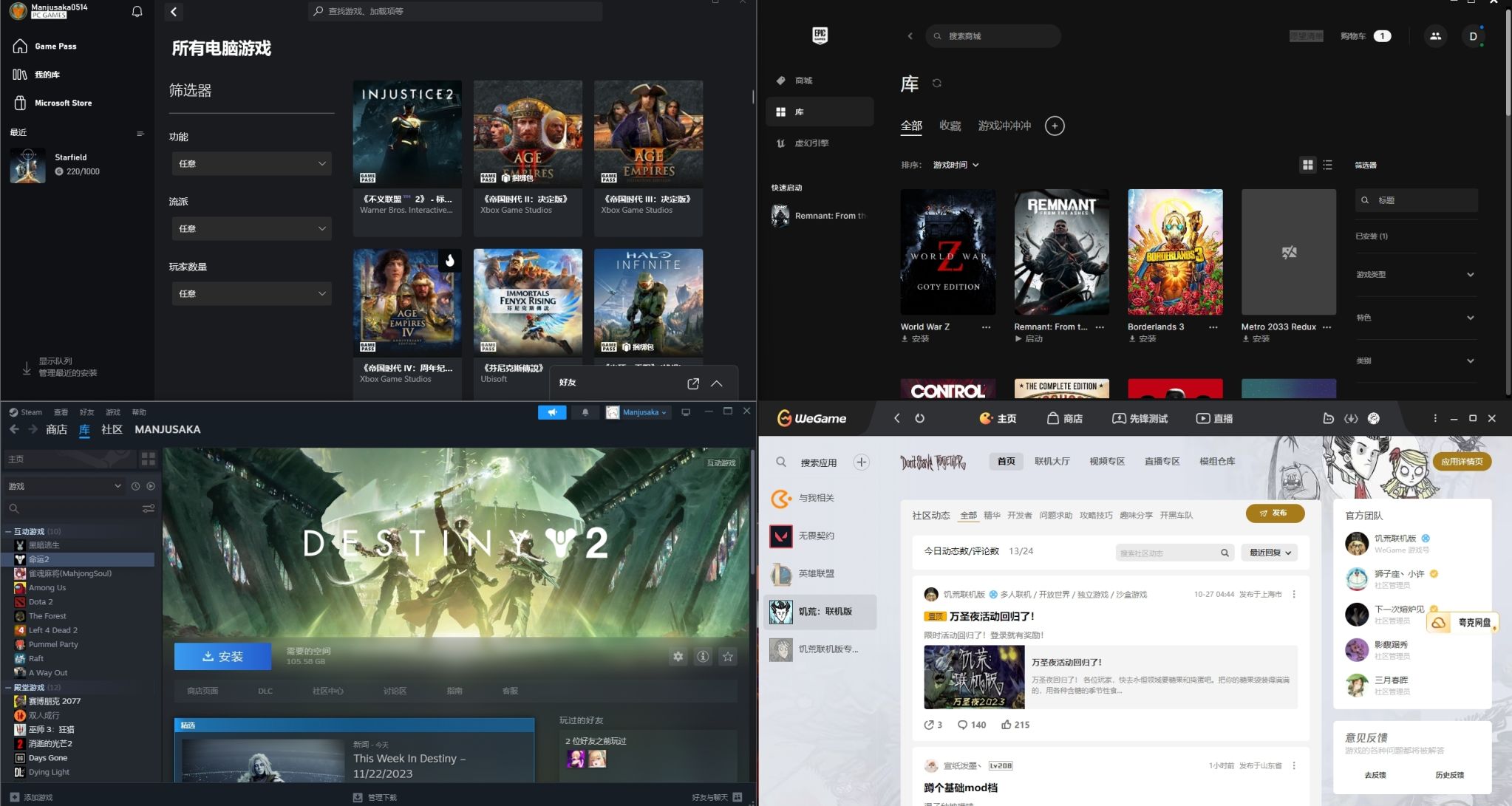
Task: Open World War Z options menu
Action: tap(986, 327)
